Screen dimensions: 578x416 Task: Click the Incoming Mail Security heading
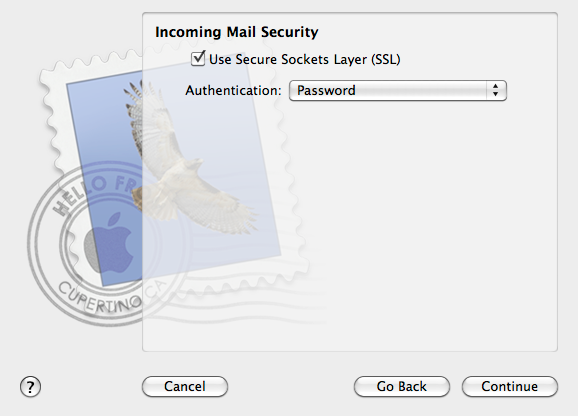[237, 32]
